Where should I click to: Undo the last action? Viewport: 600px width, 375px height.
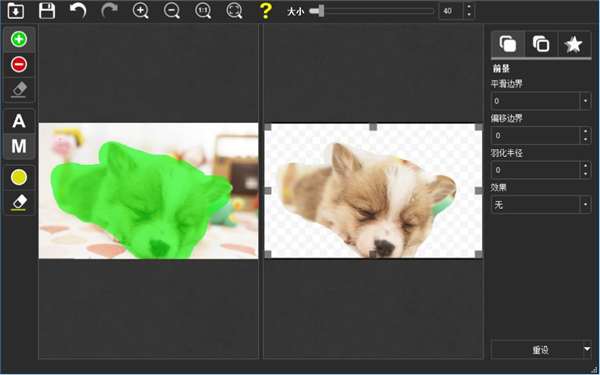point(78,11)
